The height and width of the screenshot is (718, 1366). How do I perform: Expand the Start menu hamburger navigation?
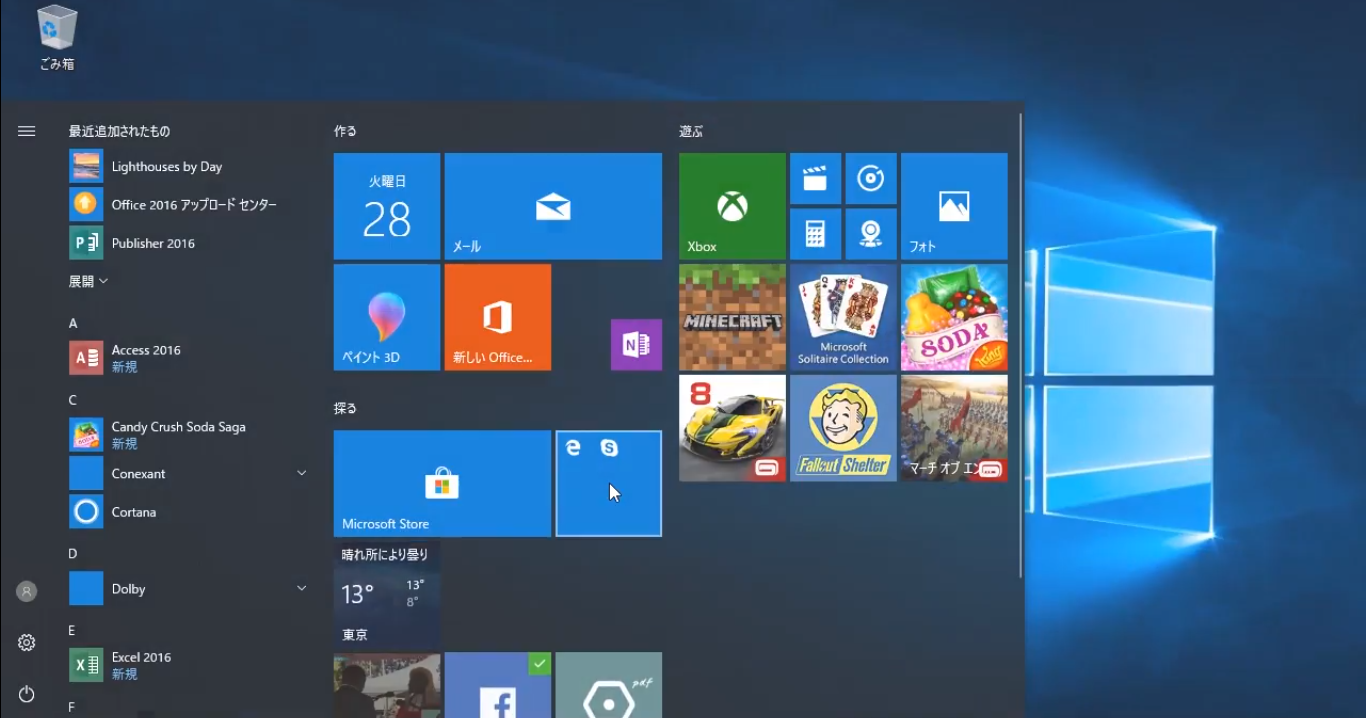tap(27, 131)
